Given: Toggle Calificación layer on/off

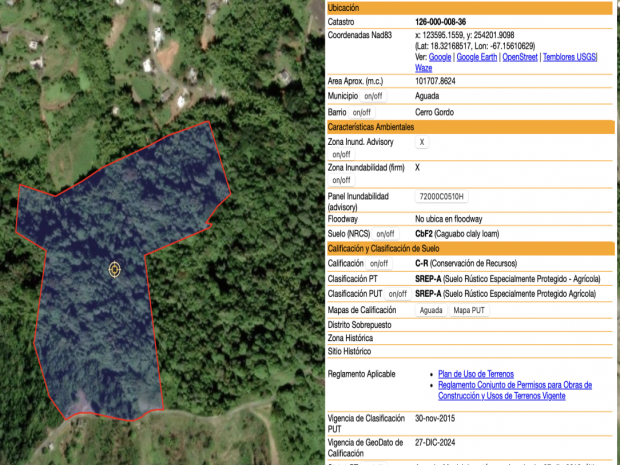Looking at the screenshot, I should point(379,264).
